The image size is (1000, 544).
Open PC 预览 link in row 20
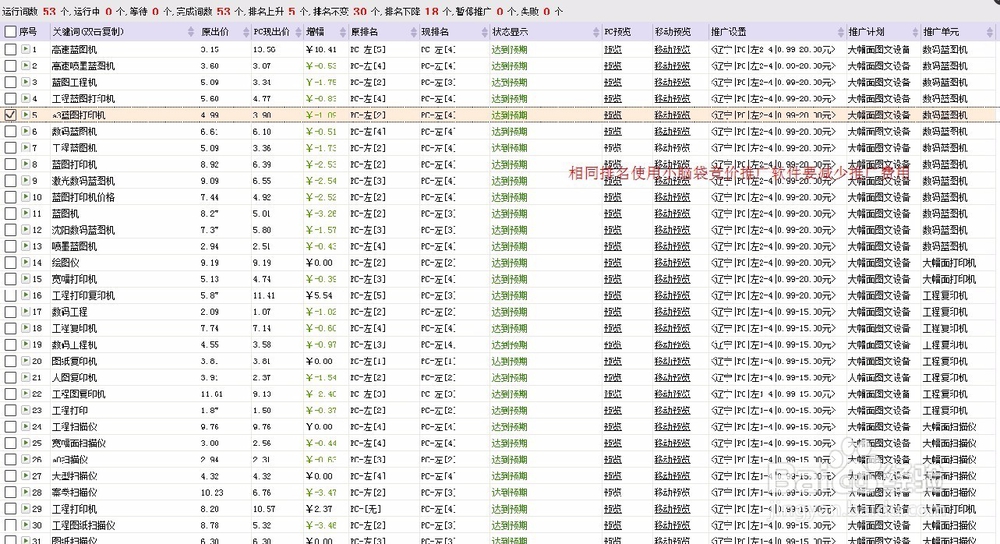pos(612,361)
